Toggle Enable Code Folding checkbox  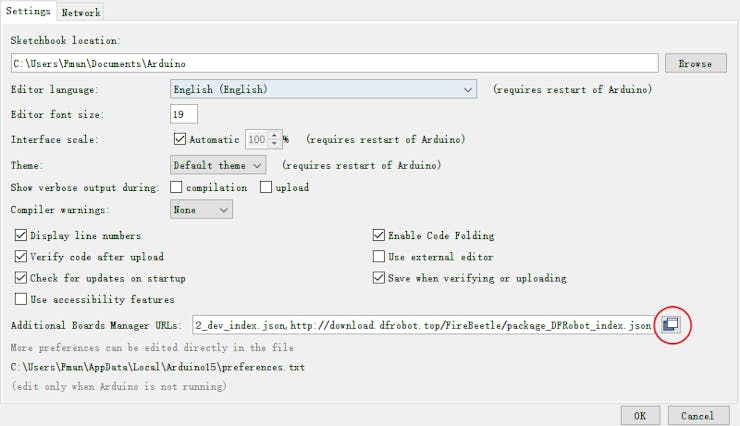point(378,235)
